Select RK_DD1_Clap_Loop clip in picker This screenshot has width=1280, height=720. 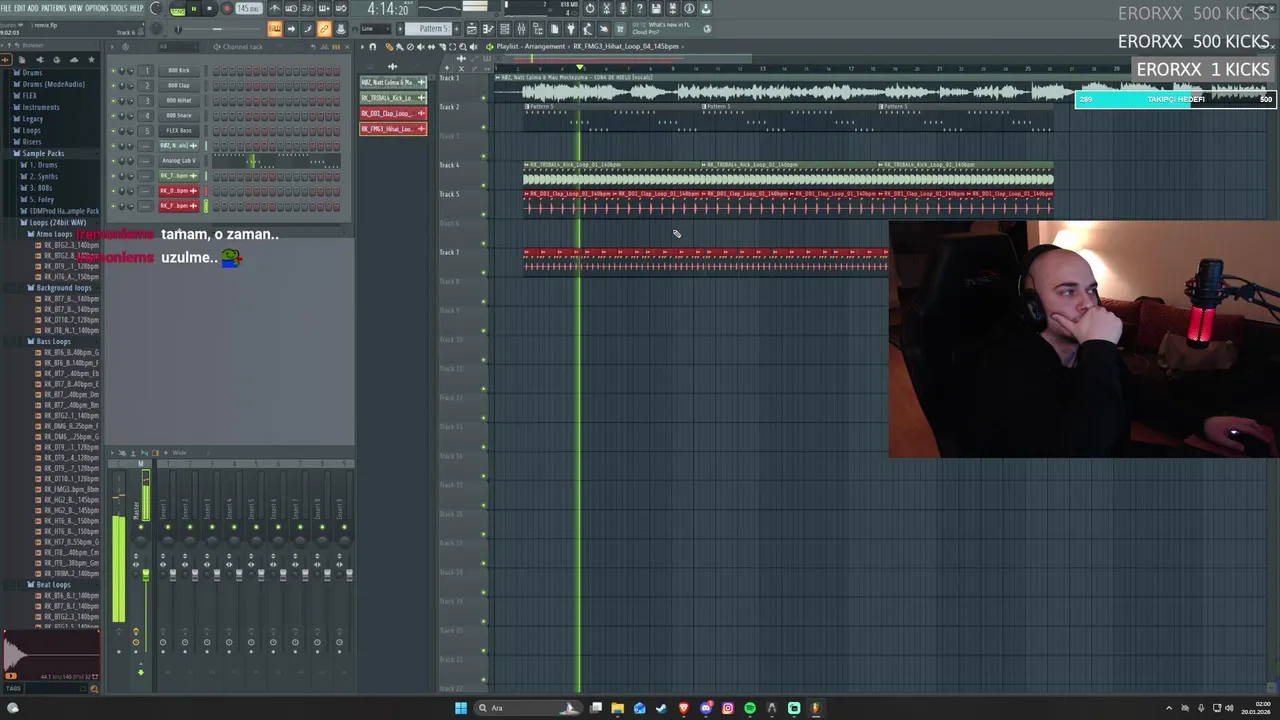pyautogui.click(x=393, y=113)
